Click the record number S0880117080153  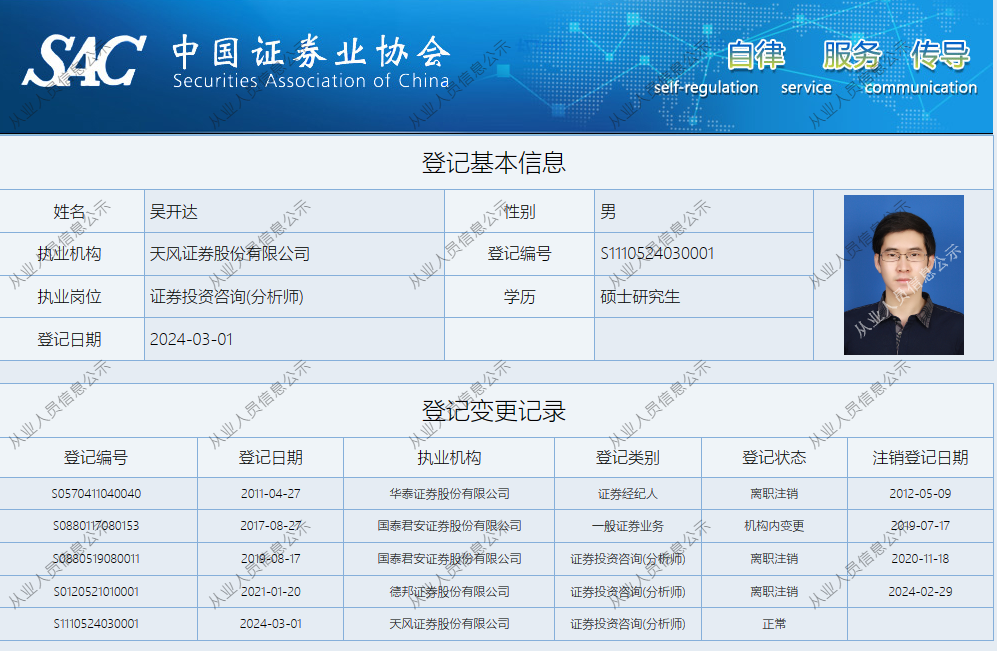pyautogui.click(x=96, y=526)
